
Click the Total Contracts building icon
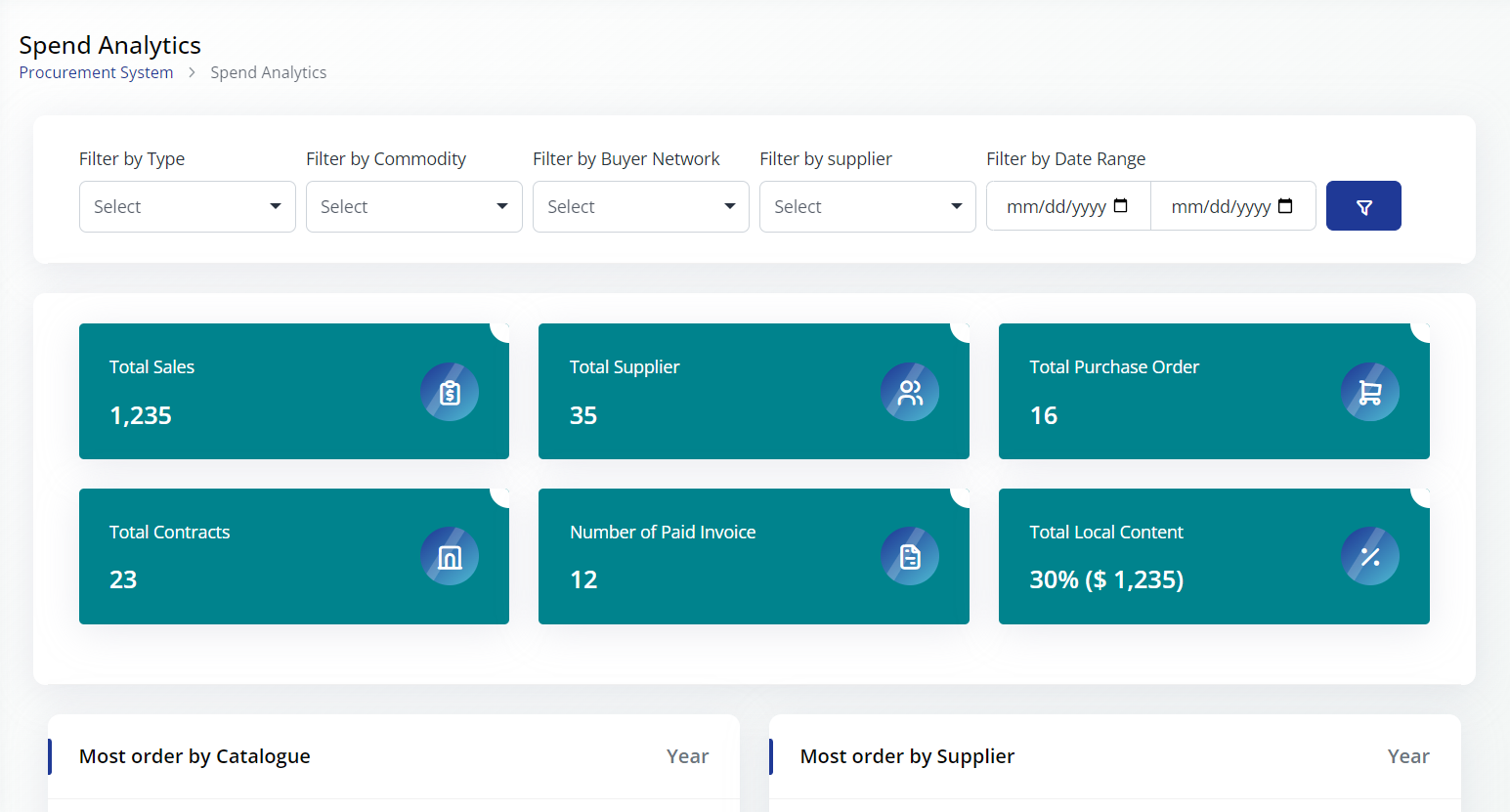click(x=450, y=557)
